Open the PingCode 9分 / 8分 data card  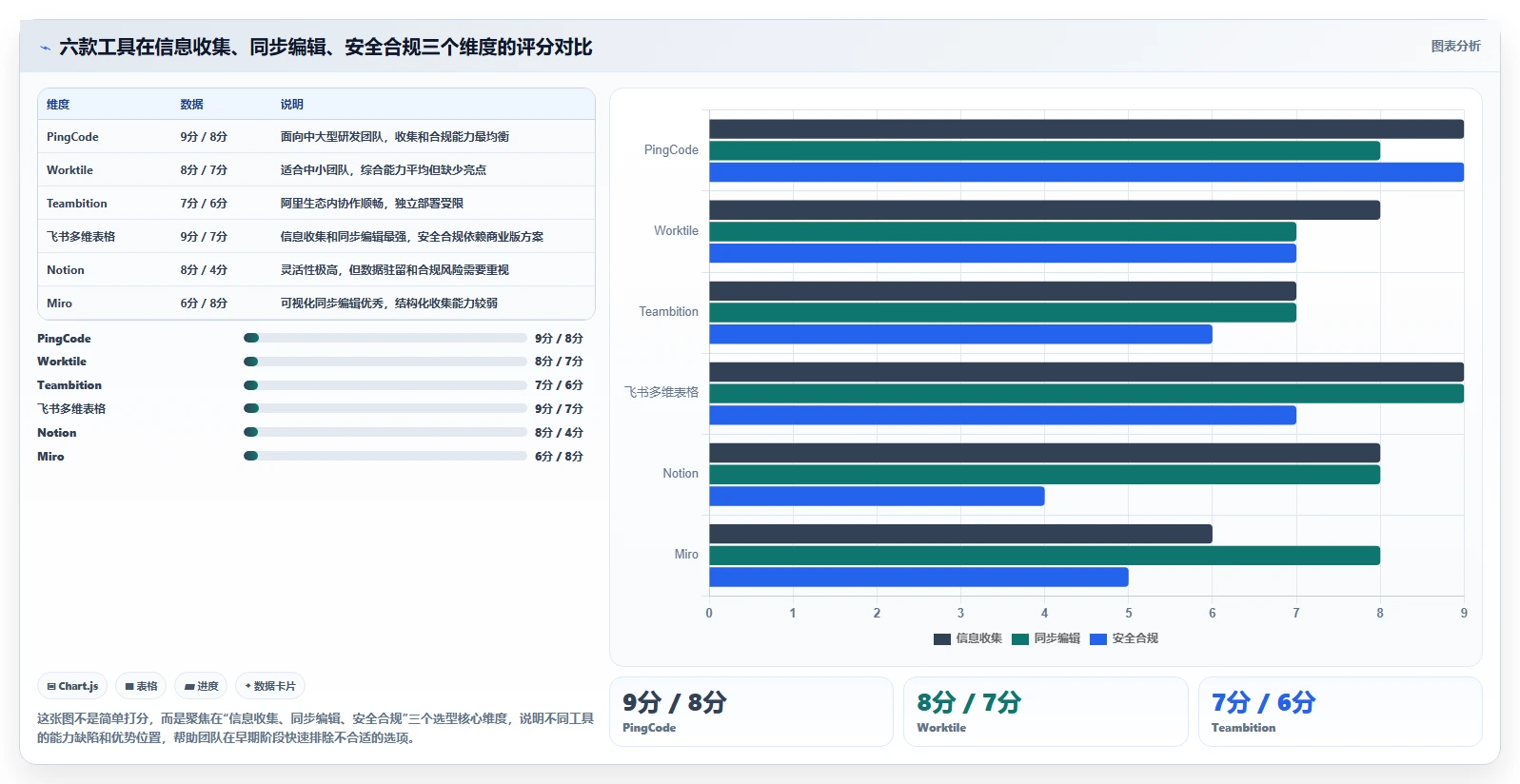point(751,712)
